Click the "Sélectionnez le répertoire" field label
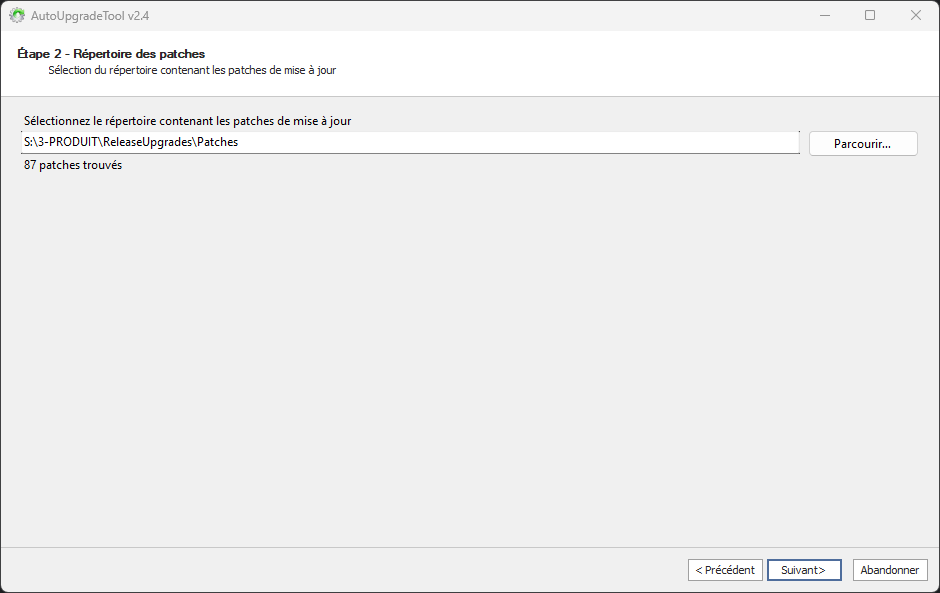The image size is (940, 593). point(187,121)
